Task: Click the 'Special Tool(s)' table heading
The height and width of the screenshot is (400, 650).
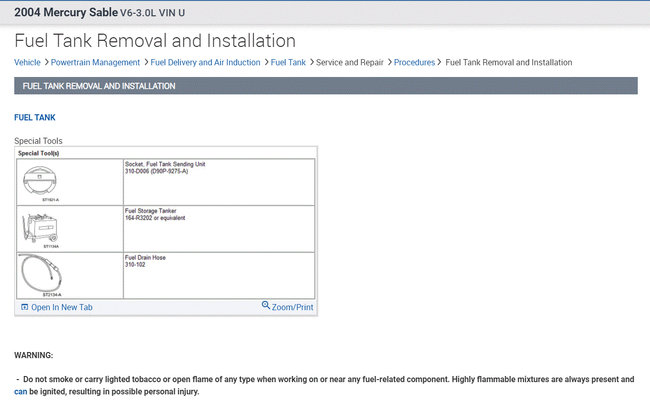Action: [x=39, y=153]
